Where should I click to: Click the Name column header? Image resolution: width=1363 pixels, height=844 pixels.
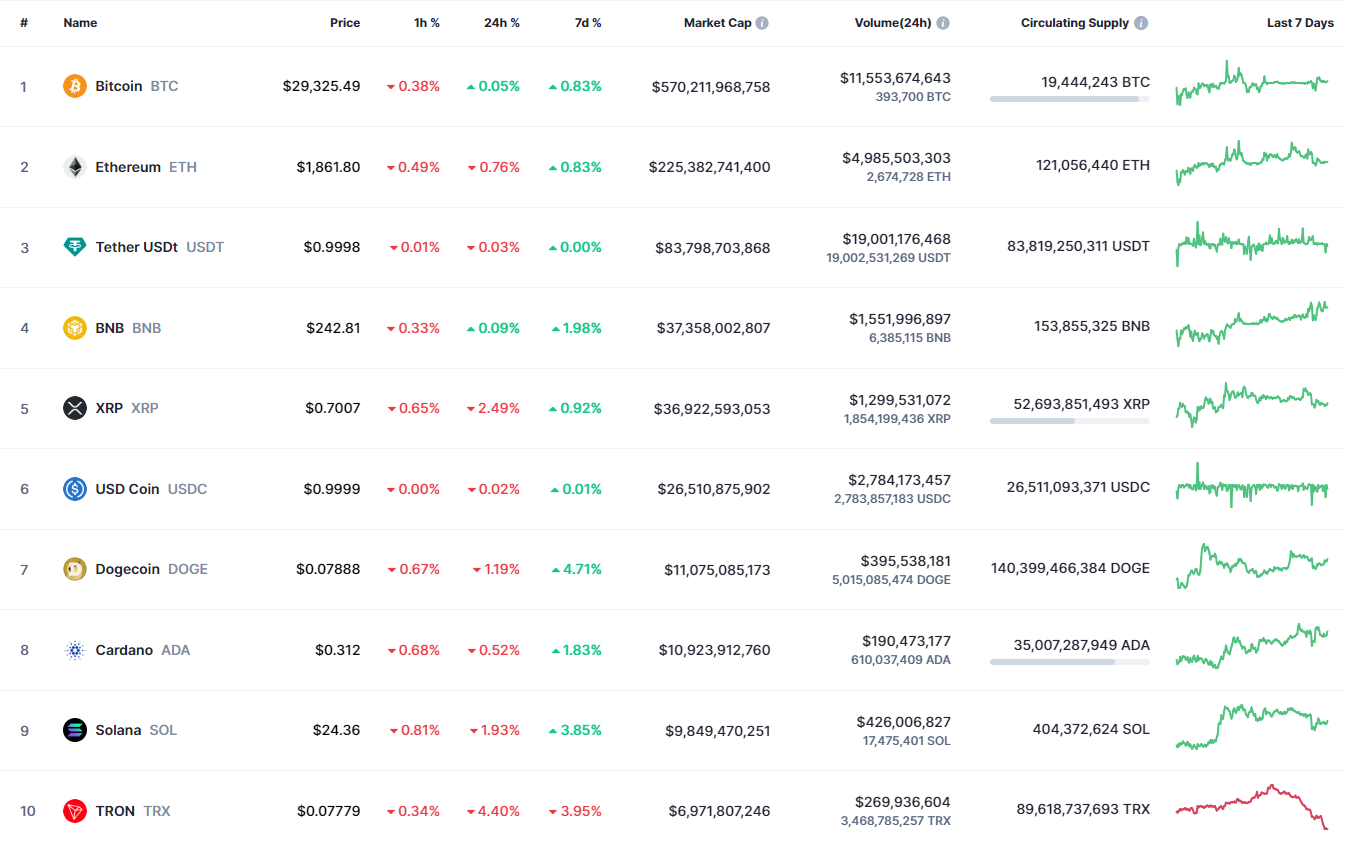[x=80, y=22]
